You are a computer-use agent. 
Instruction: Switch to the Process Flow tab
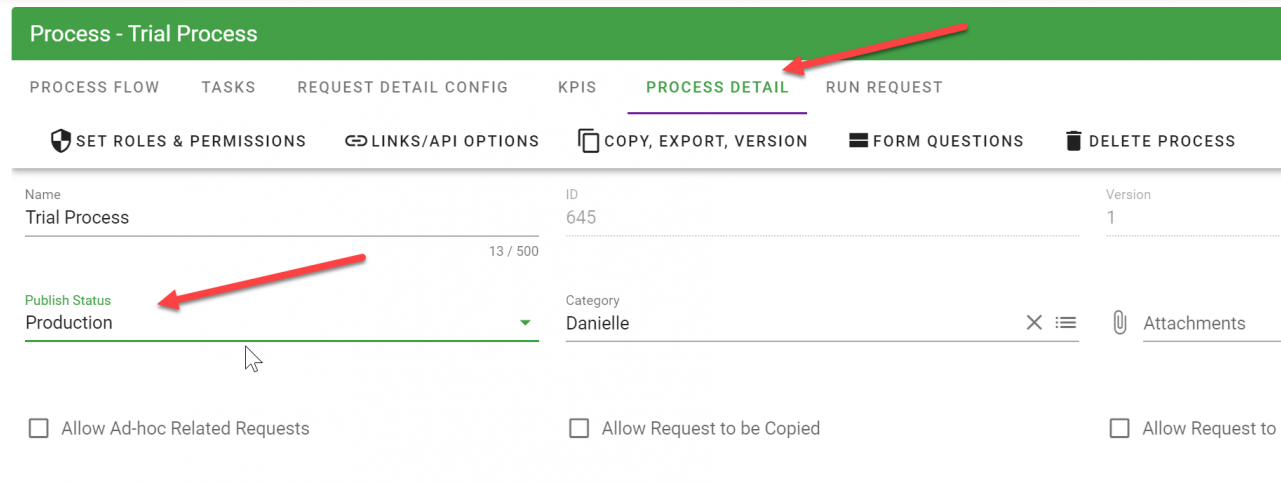[94, 87]
